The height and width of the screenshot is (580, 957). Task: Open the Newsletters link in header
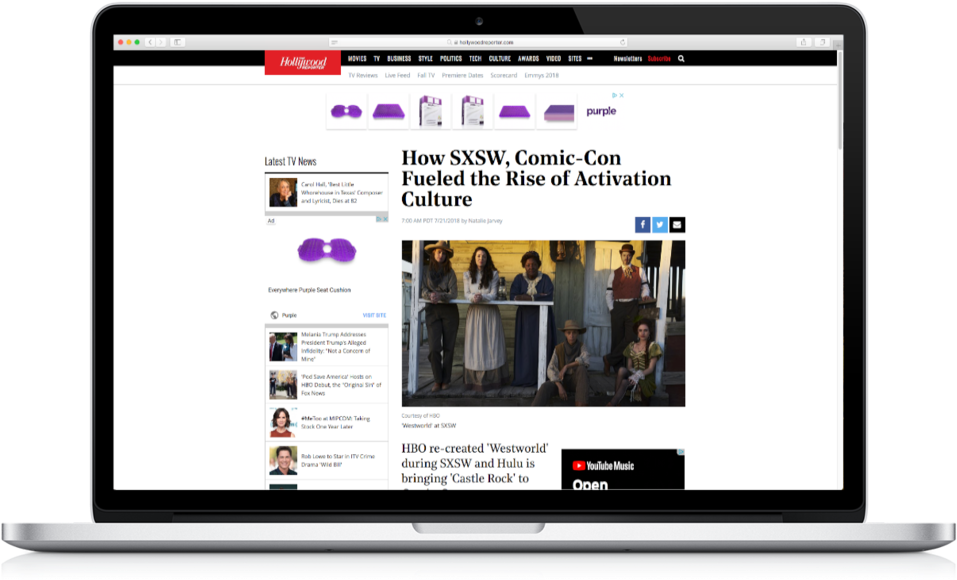[x=627, y=59]
